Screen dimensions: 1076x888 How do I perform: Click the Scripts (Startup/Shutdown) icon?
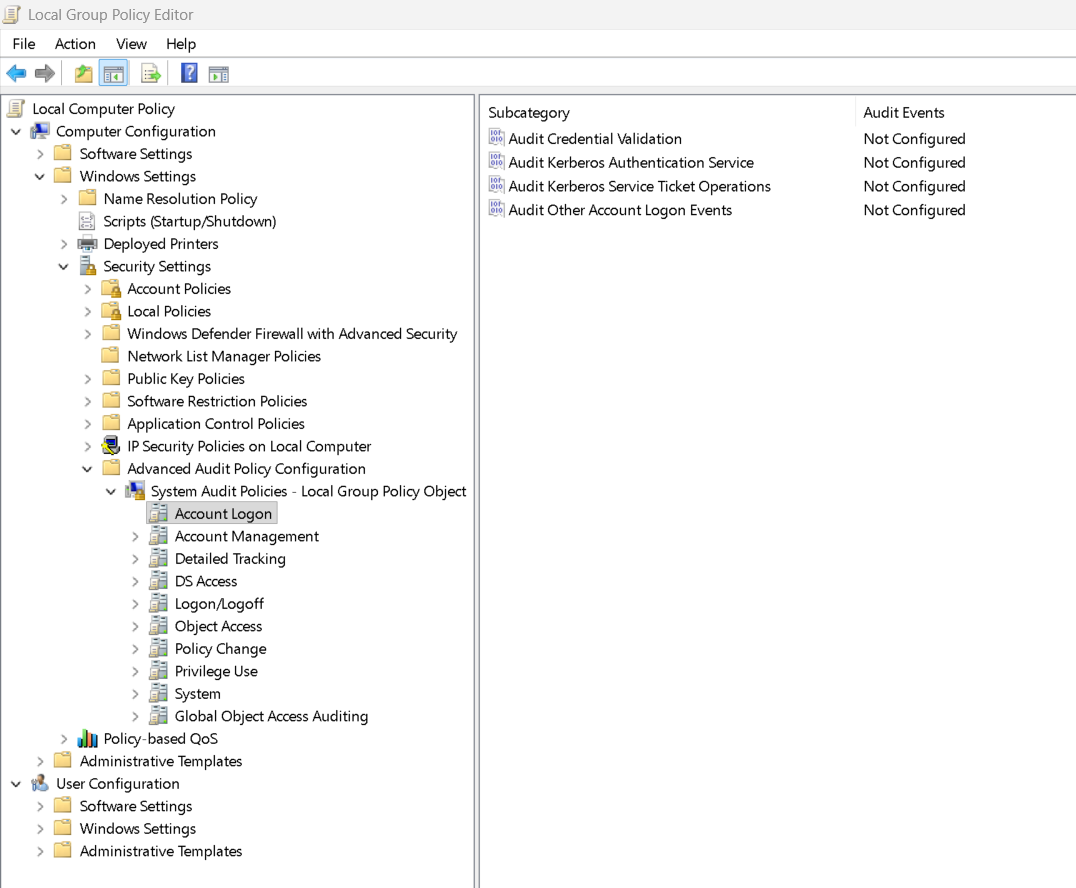pyautogui.click(x=87, y=221)
